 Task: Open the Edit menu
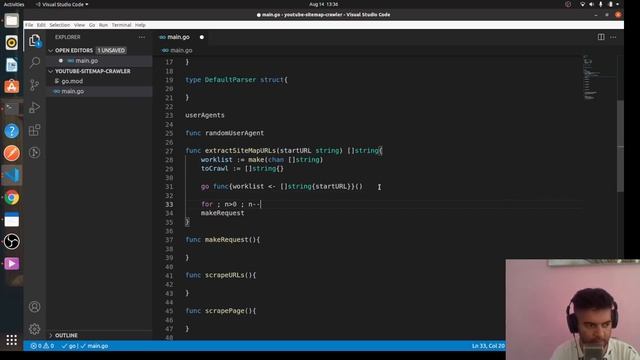[41, 25]
